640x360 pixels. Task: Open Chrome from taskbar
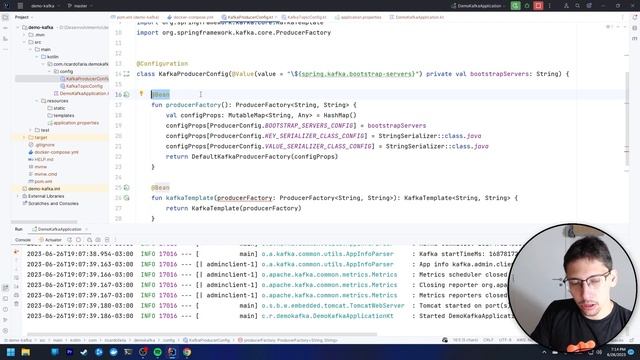187,352
